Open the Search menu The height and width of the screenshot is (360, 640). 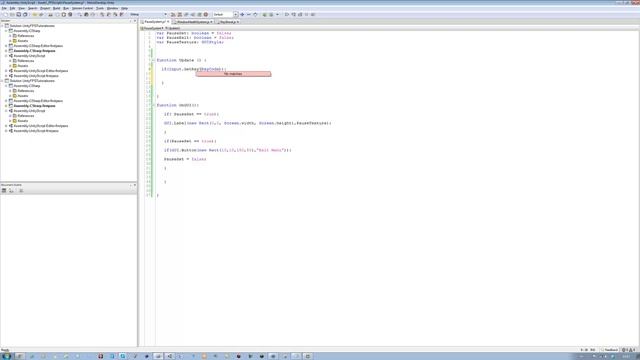[32, 8]
